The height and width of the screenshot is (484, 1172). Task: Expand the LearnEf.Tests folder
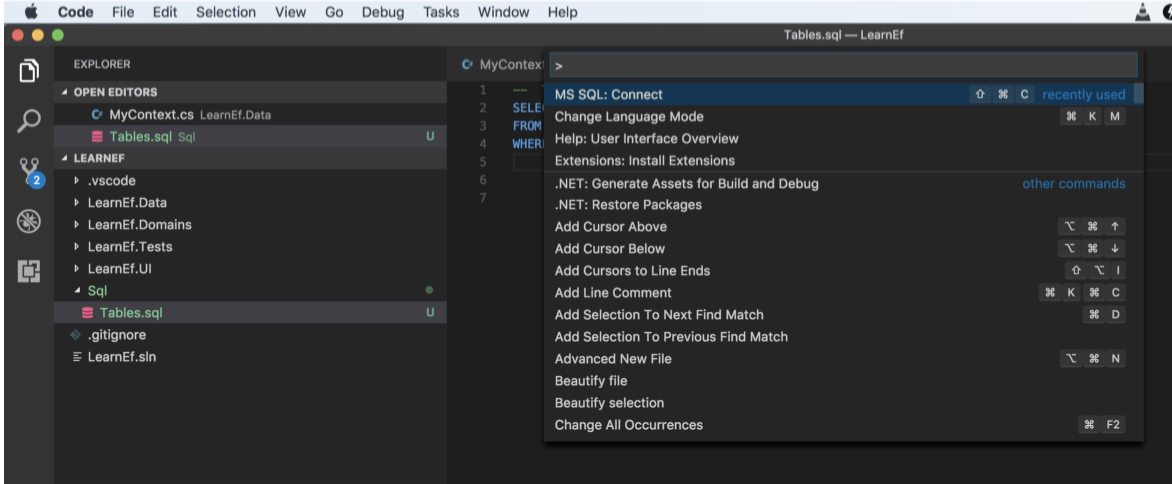coord(76,246)
